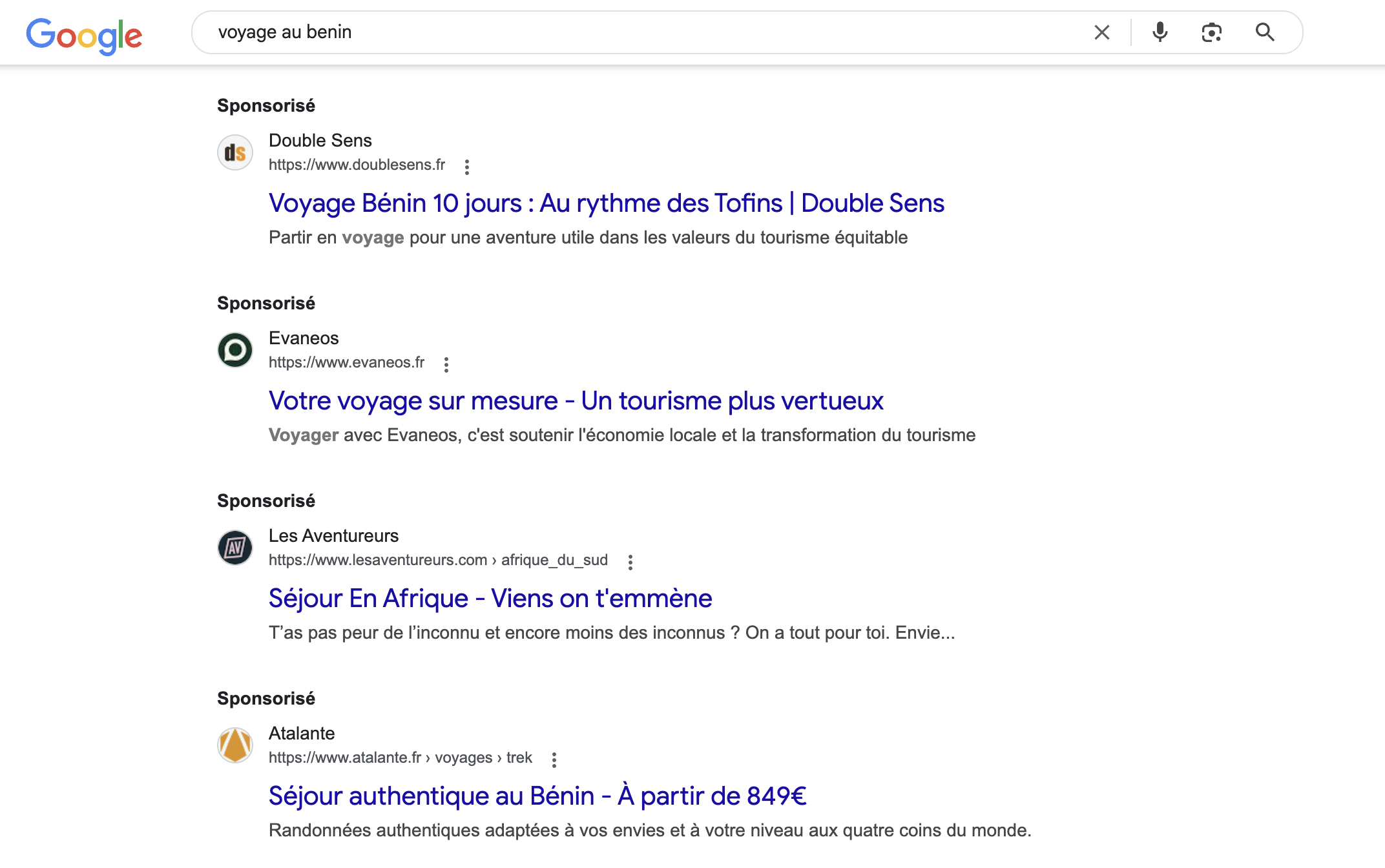This screenshot has height=868, width=1385.
Task: Click the 'Sponsorisé' label above Les Aventureurs
Action: pyautogui.click(x=266, y=501)
